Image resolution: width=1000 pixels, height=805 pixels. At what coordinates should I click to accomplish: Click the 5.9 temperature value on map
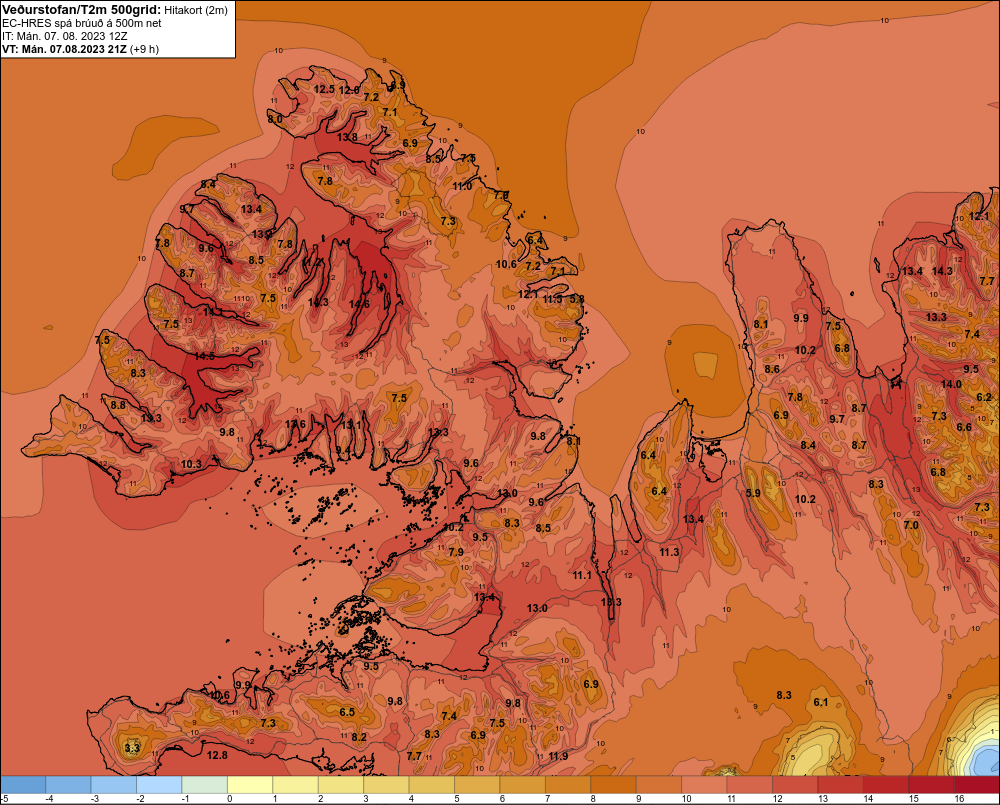tap(753, 493)
